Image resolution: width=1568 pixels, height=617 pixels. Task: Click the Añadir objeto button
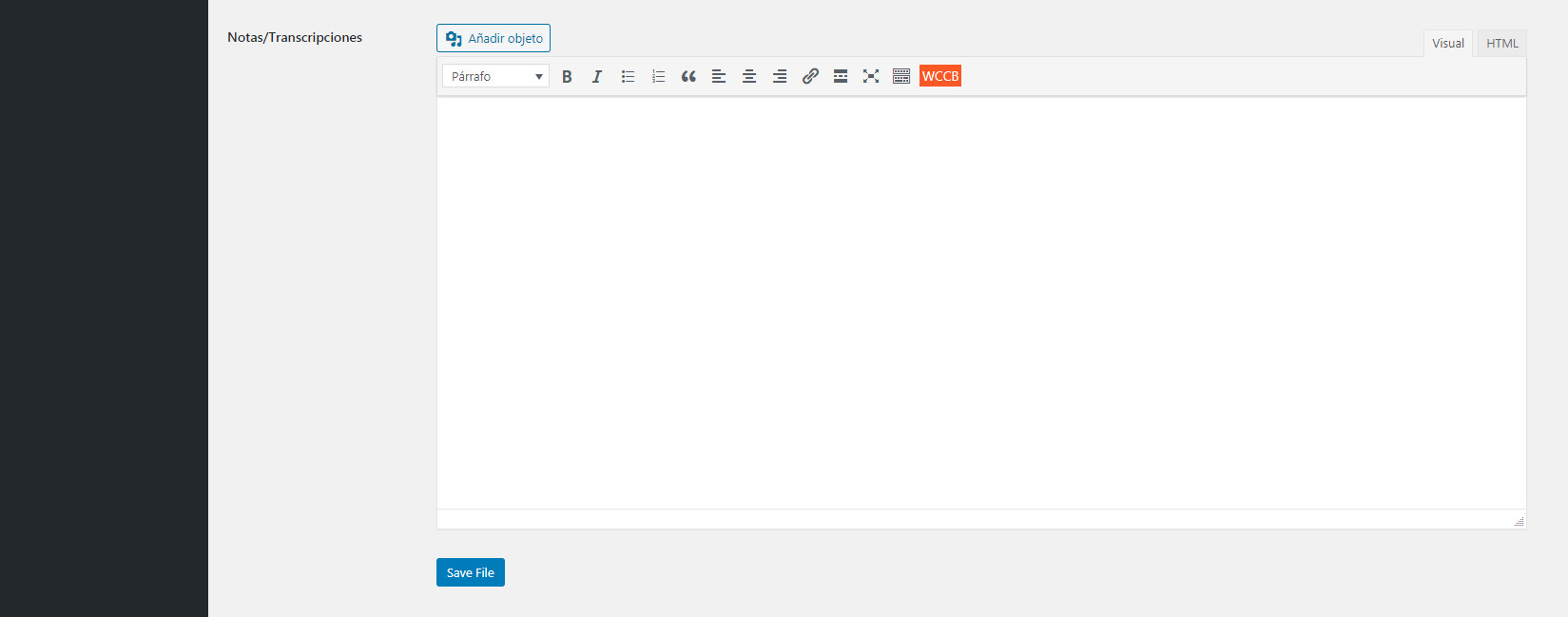click(494, 38)
